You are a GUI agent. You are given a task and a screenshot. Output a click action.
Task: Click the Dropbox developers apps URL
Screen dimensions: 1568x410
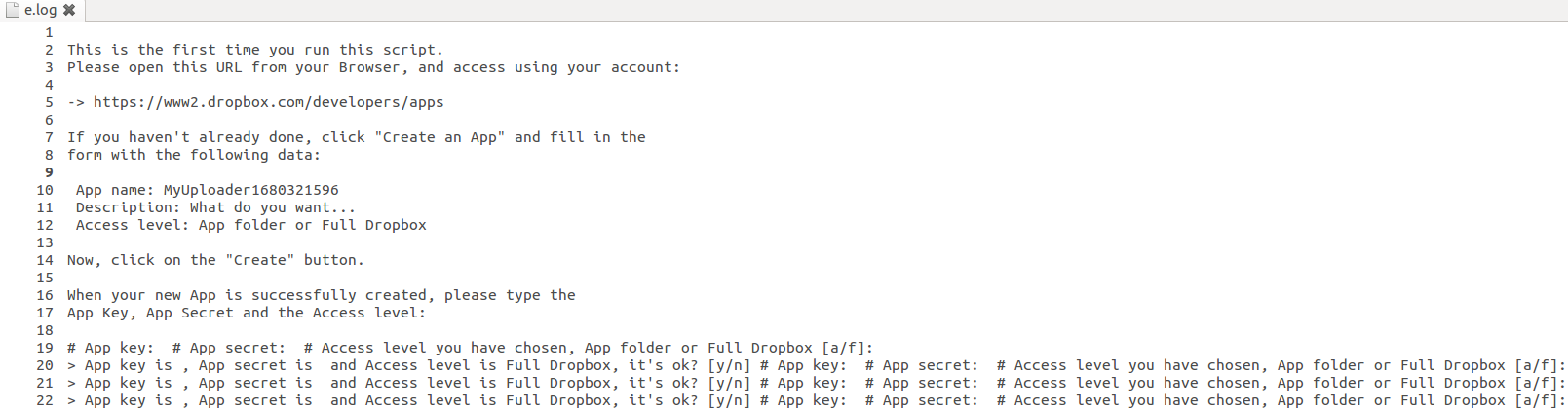(x=268, y=102)
